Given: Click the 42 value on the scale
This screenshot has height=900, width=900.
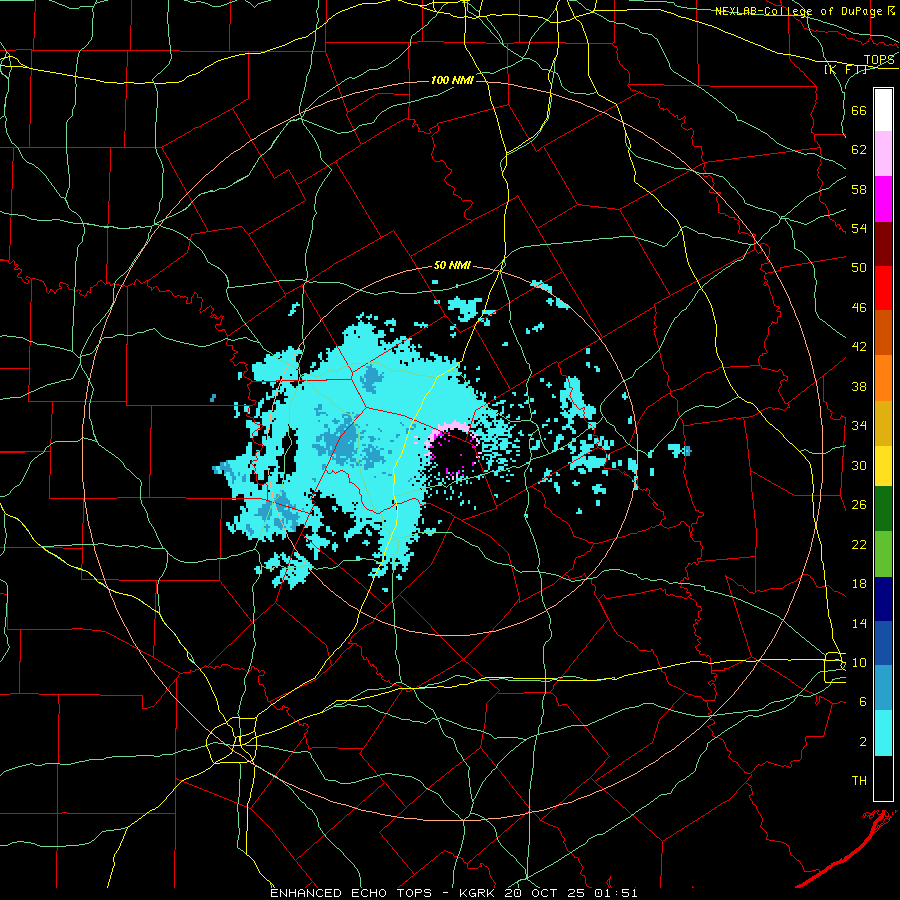Looking at the screenshot, I should click(x=859, y=347).
